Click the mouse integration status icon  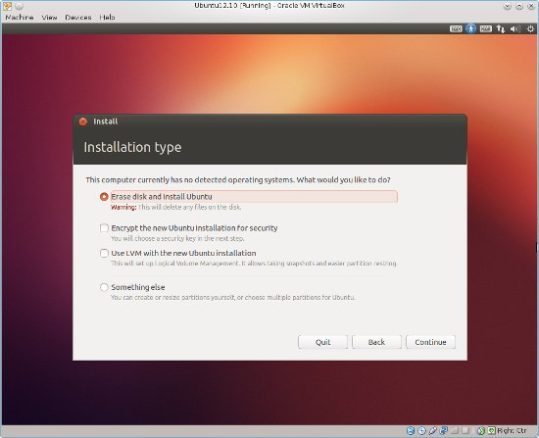point(481,430)
